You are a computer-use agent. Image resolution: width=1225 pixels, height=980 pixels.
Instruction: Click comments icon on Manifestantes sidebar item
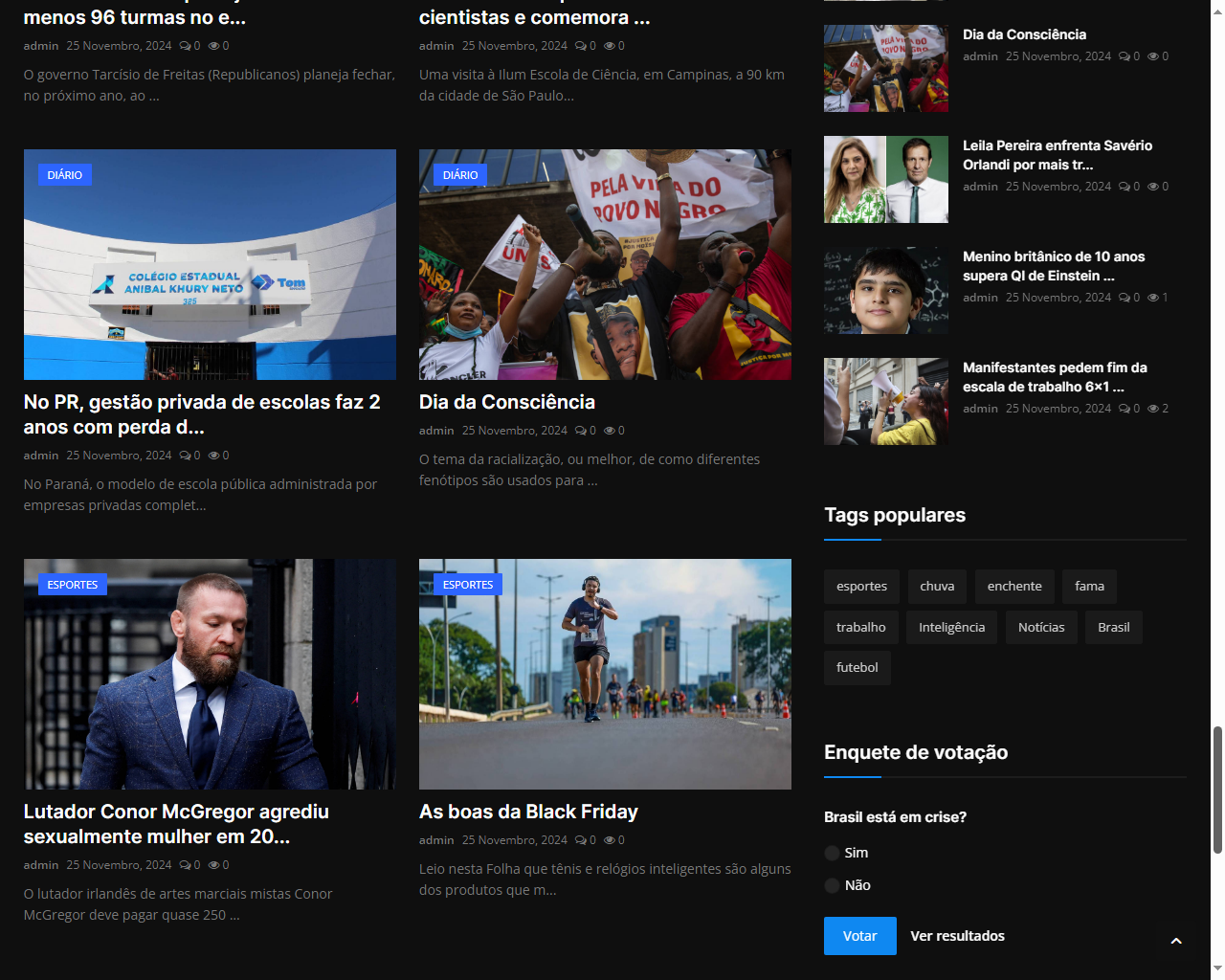pyautogui.click(x=1124, y=409)
